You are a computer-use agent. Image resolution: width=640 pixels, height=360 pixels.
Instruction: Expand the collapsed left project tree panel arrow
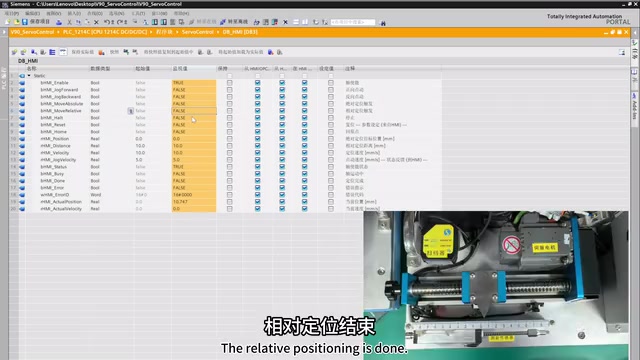pos(4,32)
